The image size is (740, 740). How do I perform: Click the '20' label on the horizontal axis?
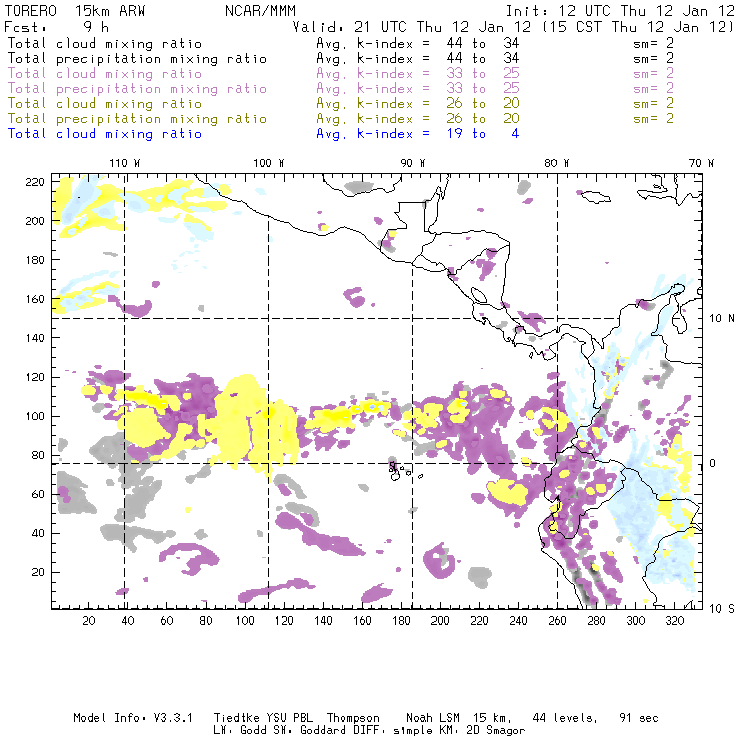coord(89,621)
